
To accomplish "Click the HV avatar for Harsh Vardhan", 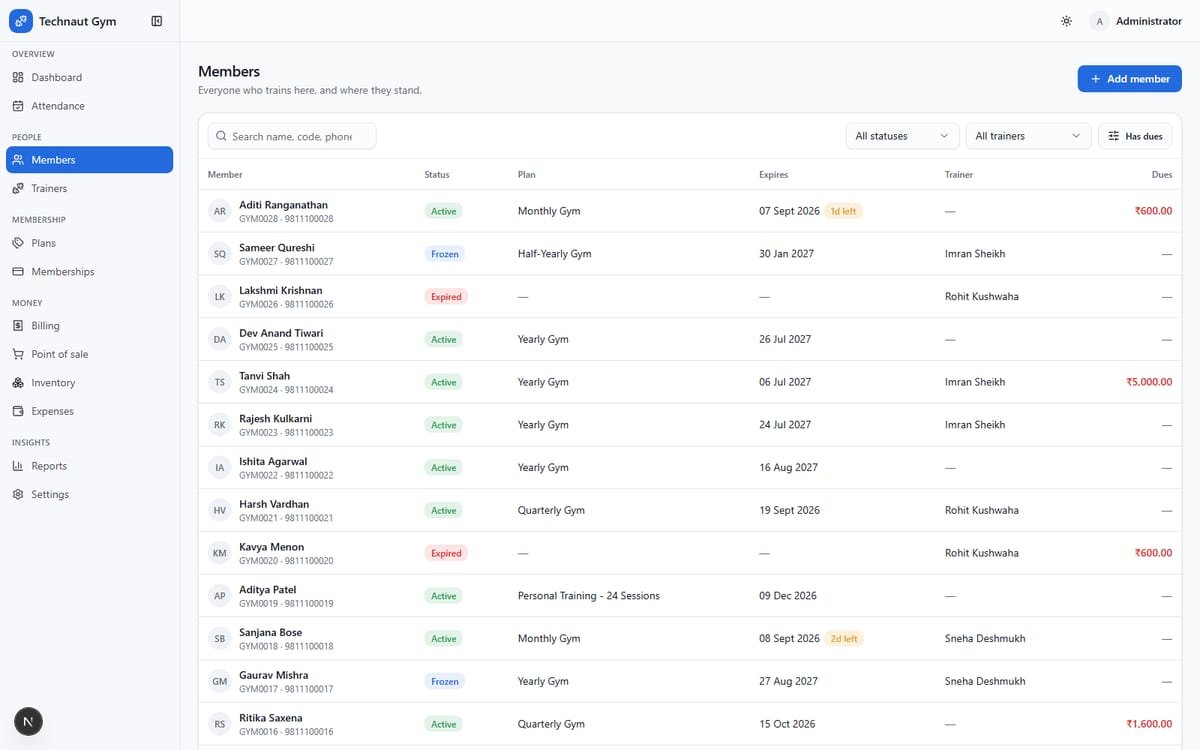I will [220, 510].
